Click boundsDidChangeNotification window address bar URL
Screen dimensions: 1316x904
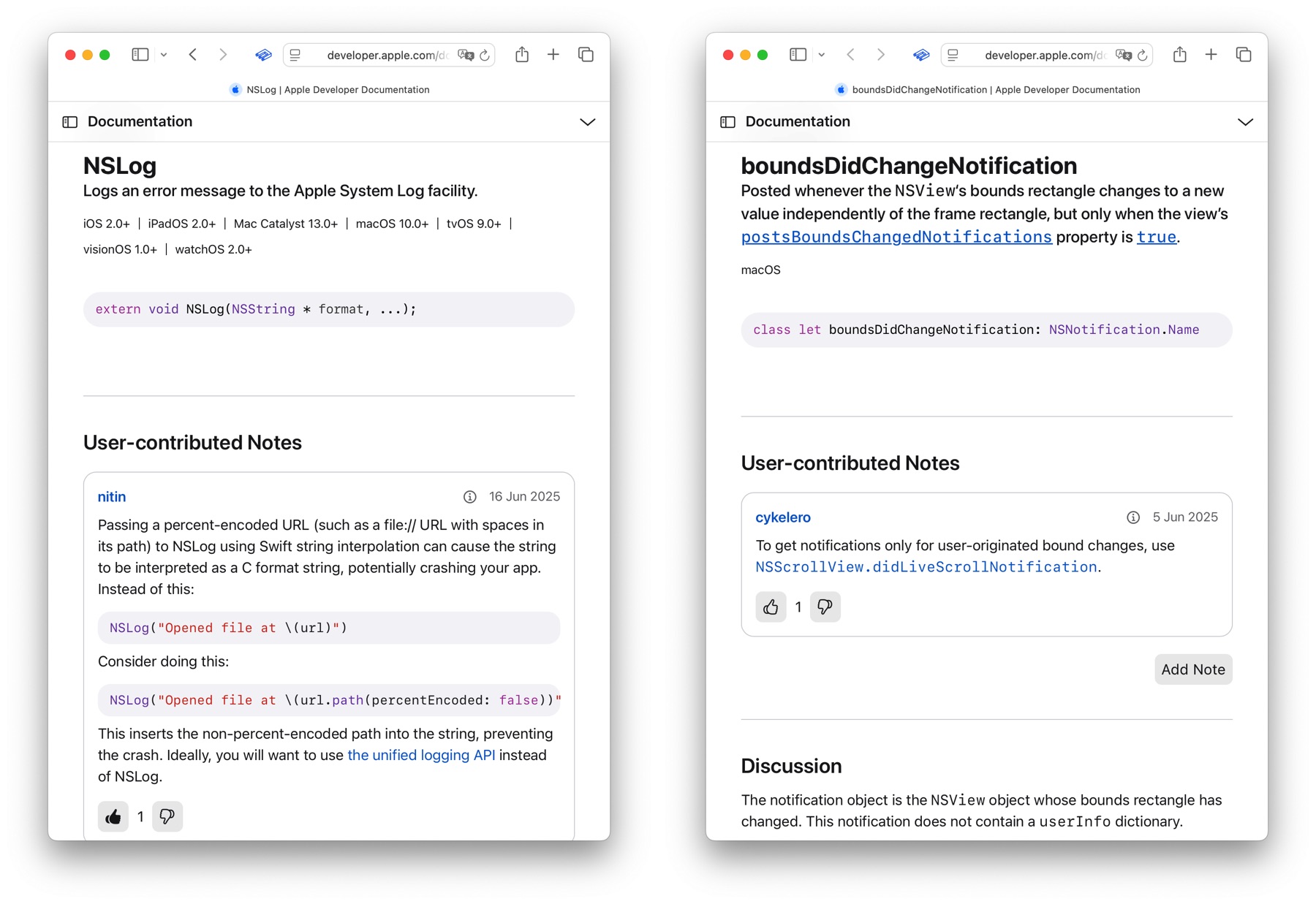coord(1045,55)
